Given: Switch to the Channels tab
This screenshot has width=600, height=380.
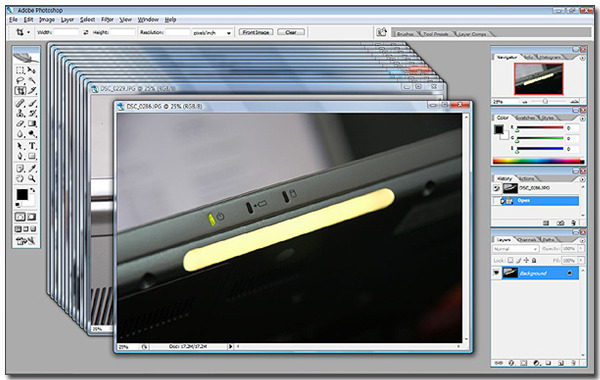Looking at the screenshot, I should (527, 240).
